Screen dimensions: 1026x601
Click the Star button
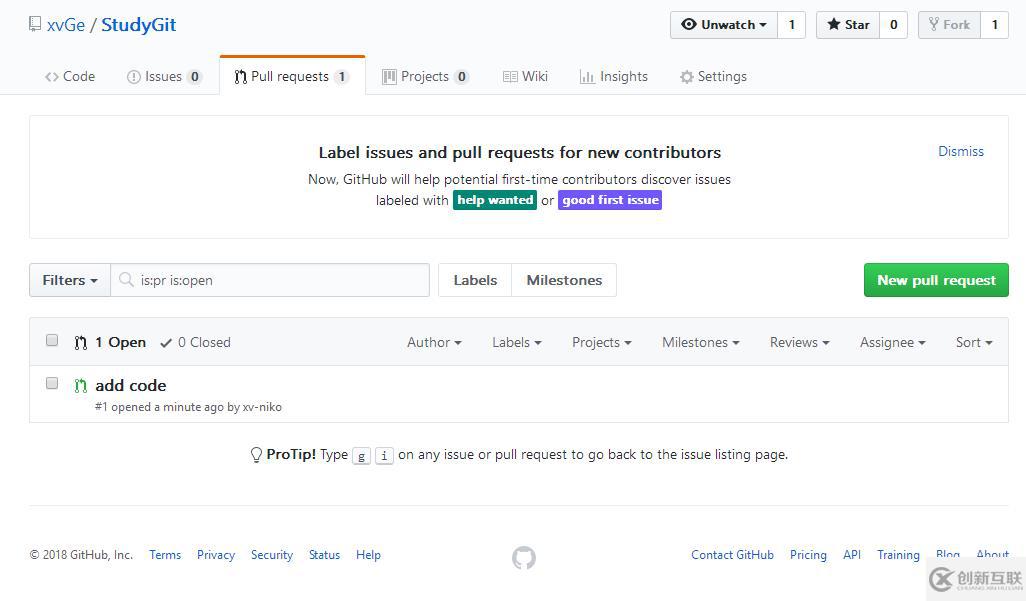click(848, 25)
